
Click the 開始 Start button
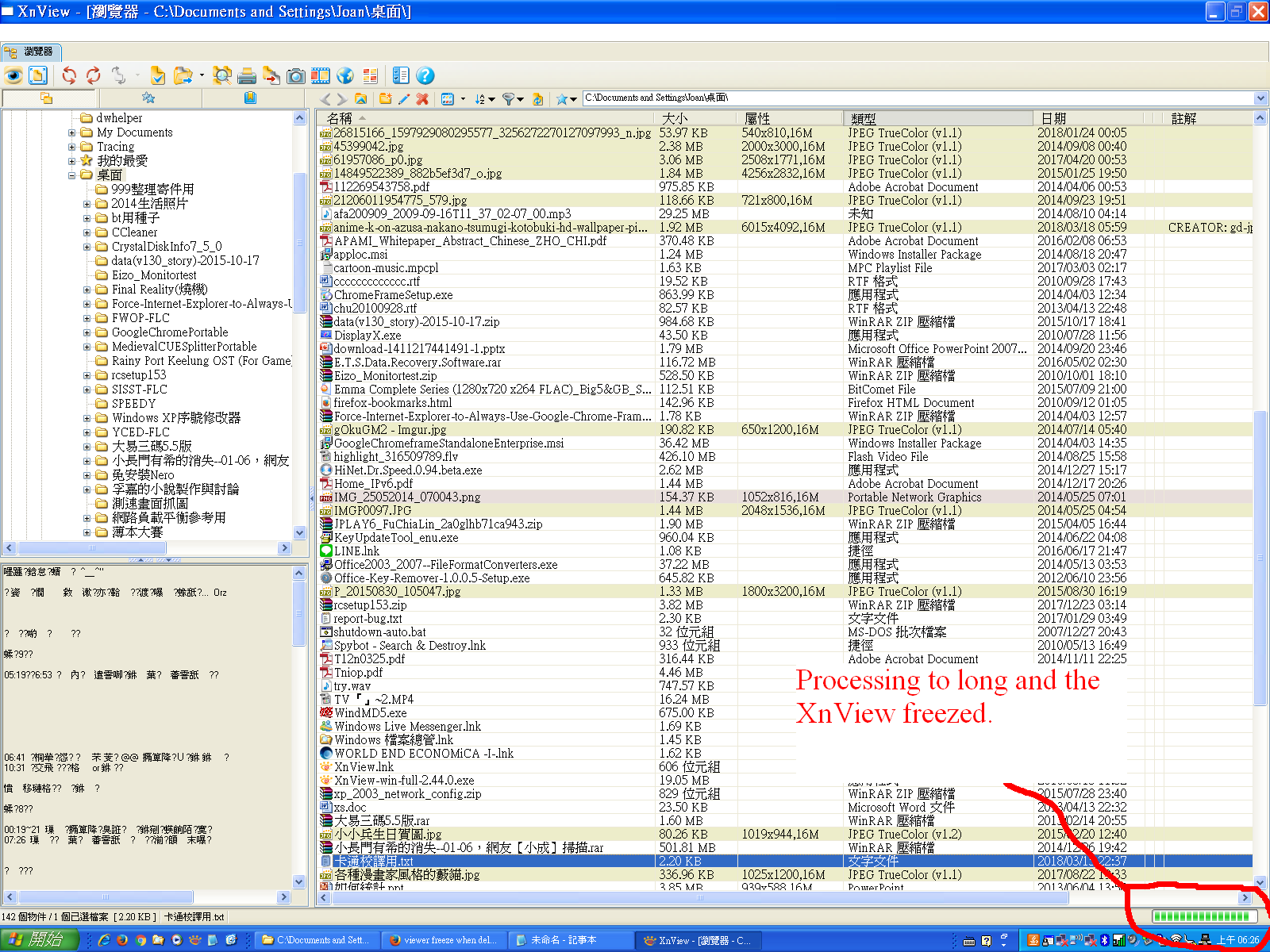[38, 940]
